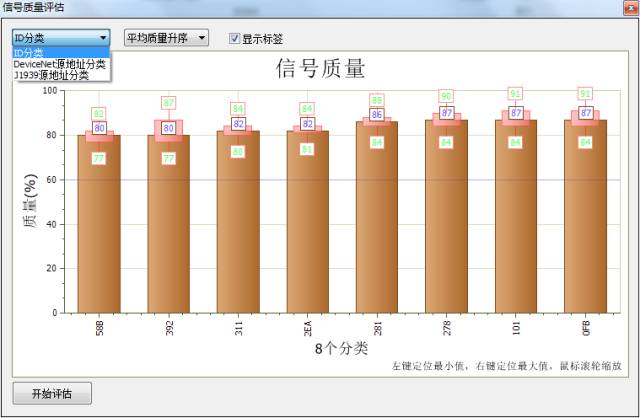The image size is (640, 418).
Task: Select the highlighted ID分类 list entry
Action: tap(61, 53)
